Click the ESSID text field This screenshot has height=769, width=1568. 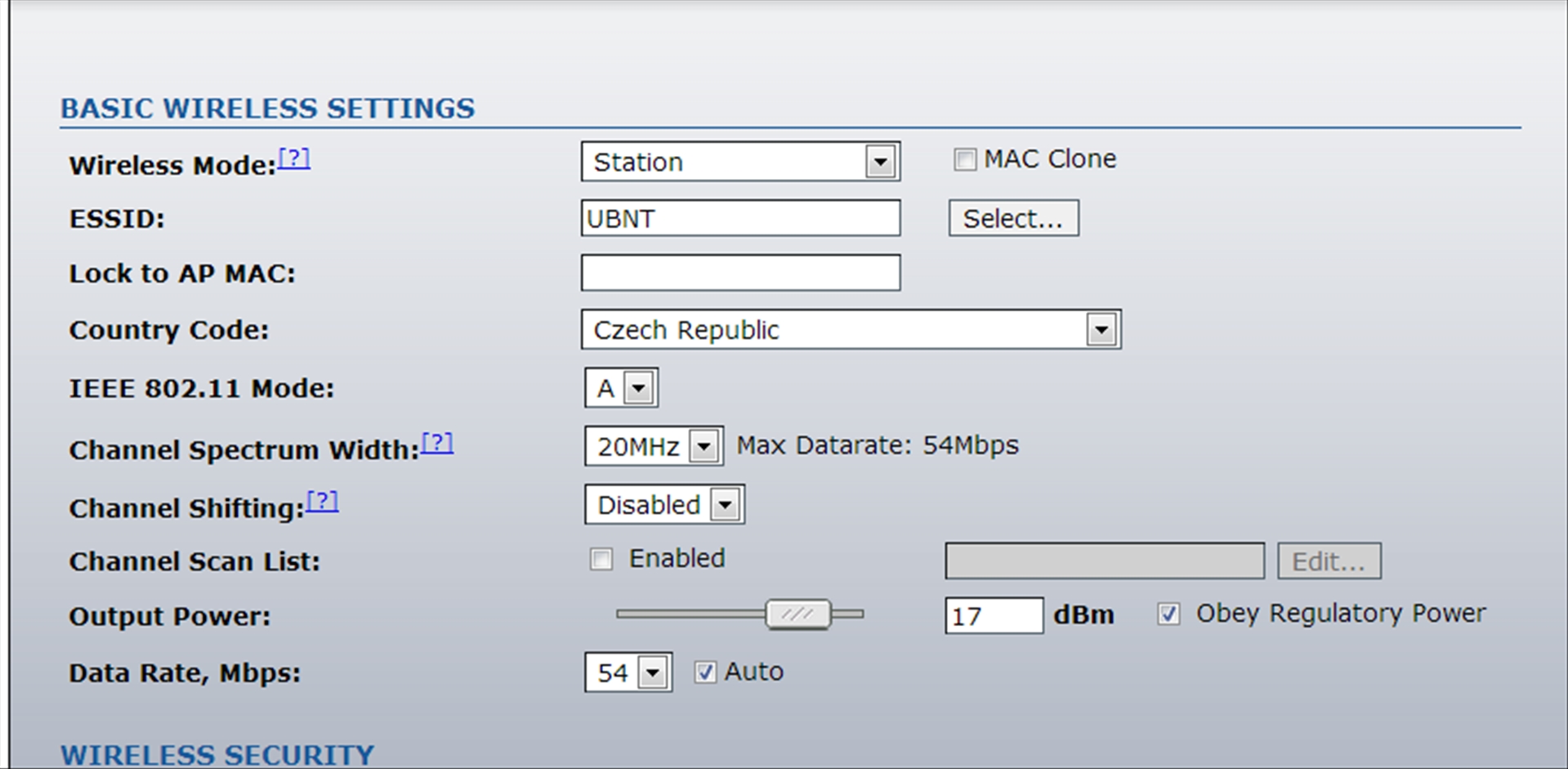740,218
